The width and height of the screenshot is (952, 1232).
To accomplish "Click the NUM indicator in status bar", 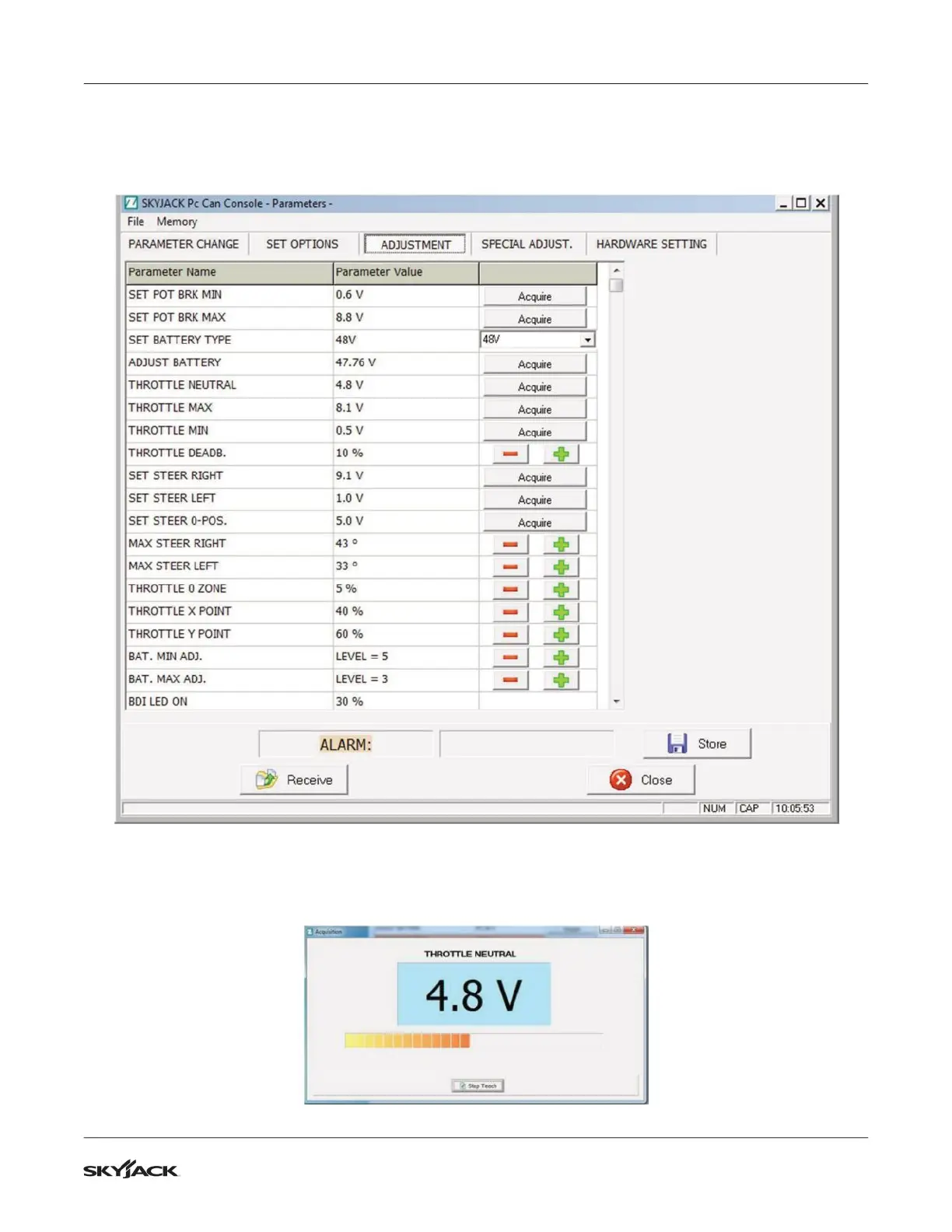I will 714,809.
